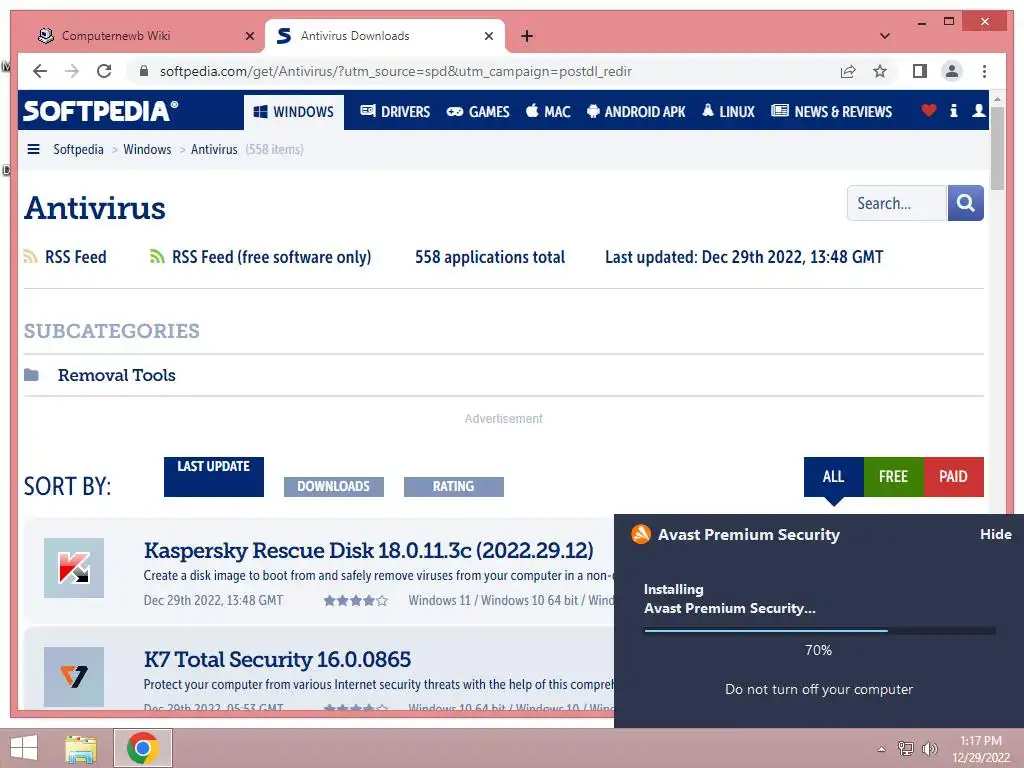Screen dimensions: 1024x768
Task: Sort by RATING
Action: [454, 487]
